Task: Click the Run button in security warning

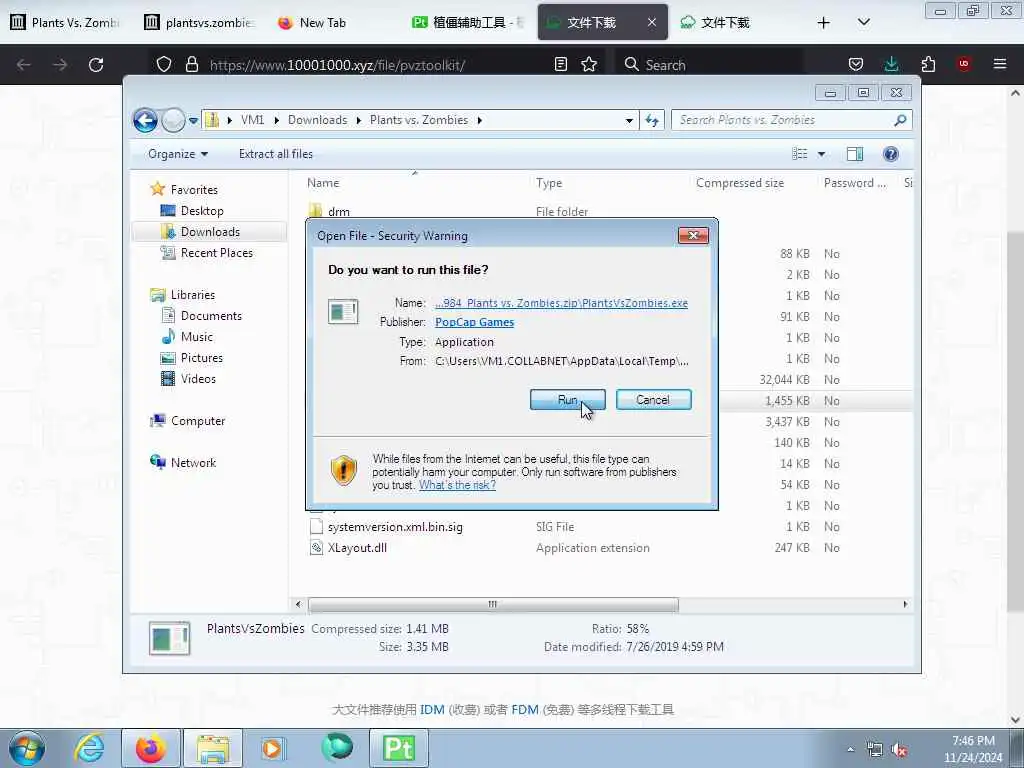Action: [x=568, y=400]
